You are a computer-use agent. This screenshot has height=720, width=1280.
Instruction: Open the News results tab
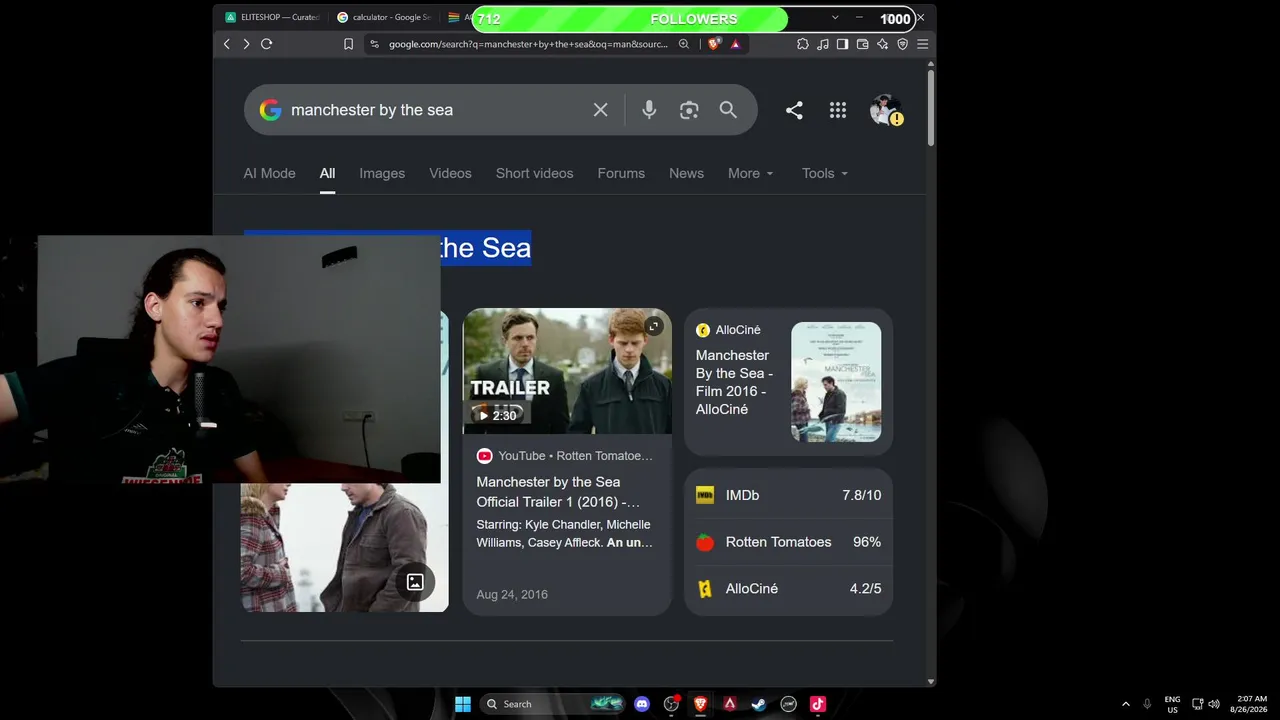tap(686, 173)
